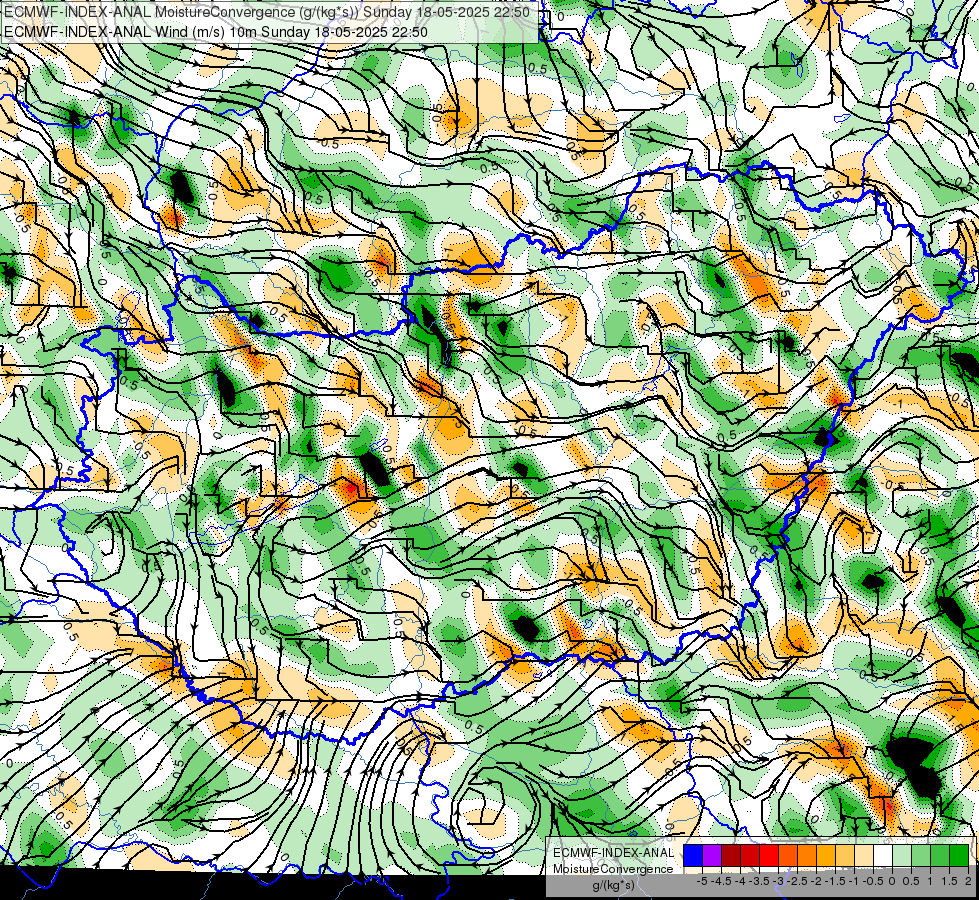Click the 'g/(kg*s)' unit label in legend
Screen dimensions: 979x900
[613, 885]
